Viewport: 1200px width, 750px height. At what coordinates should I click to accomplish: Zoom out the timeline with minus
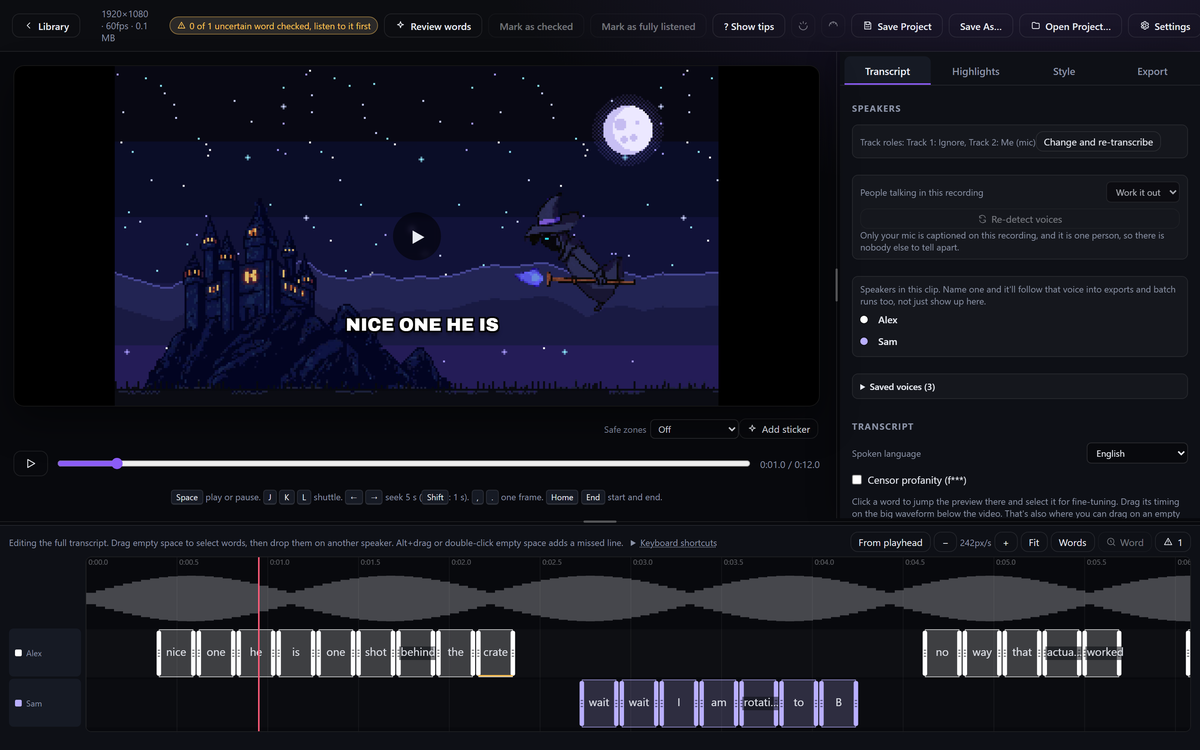(945, 542)
